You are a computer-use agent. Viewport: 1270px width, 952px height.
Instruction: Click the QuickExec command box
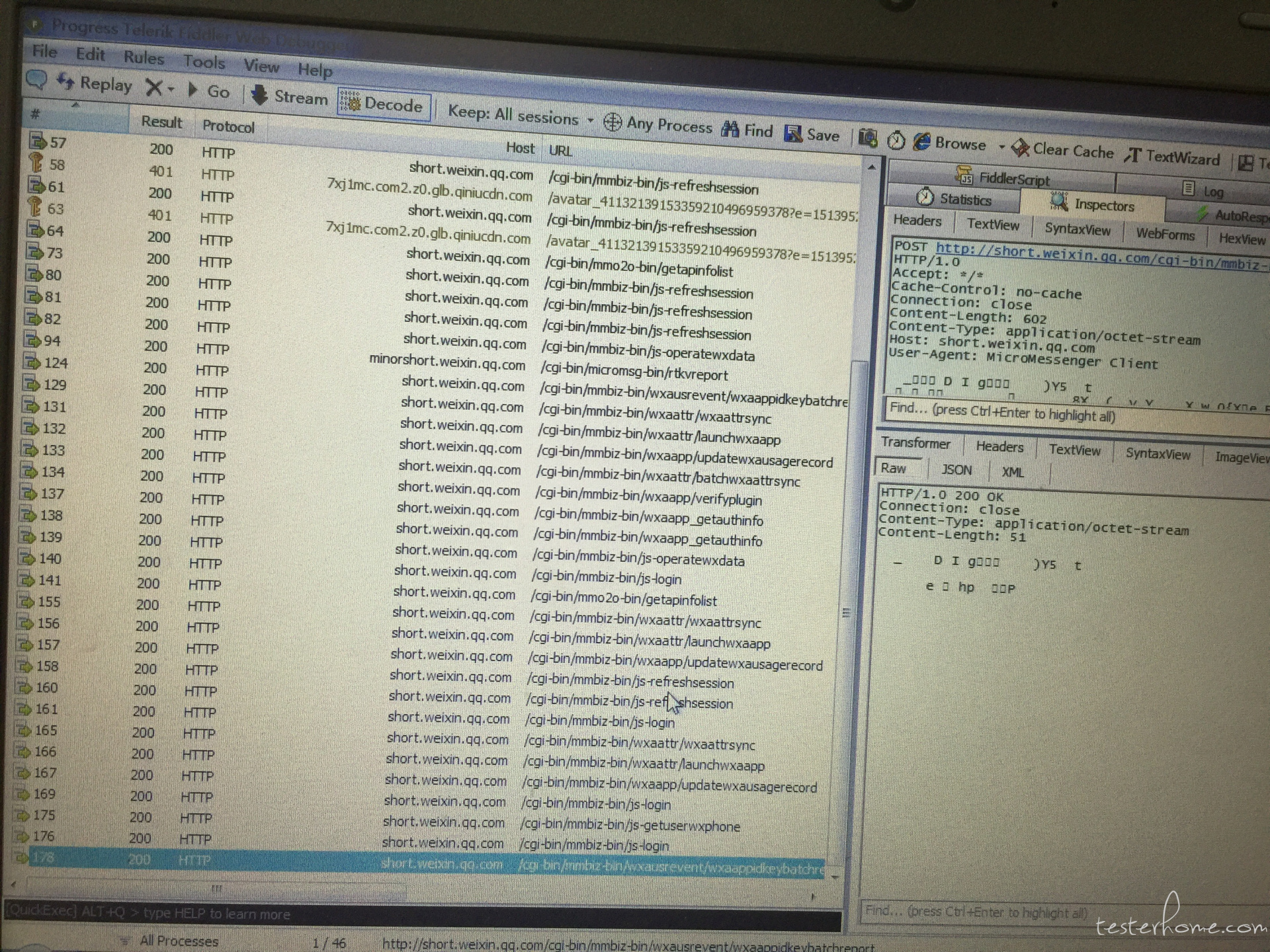(422, 916)
